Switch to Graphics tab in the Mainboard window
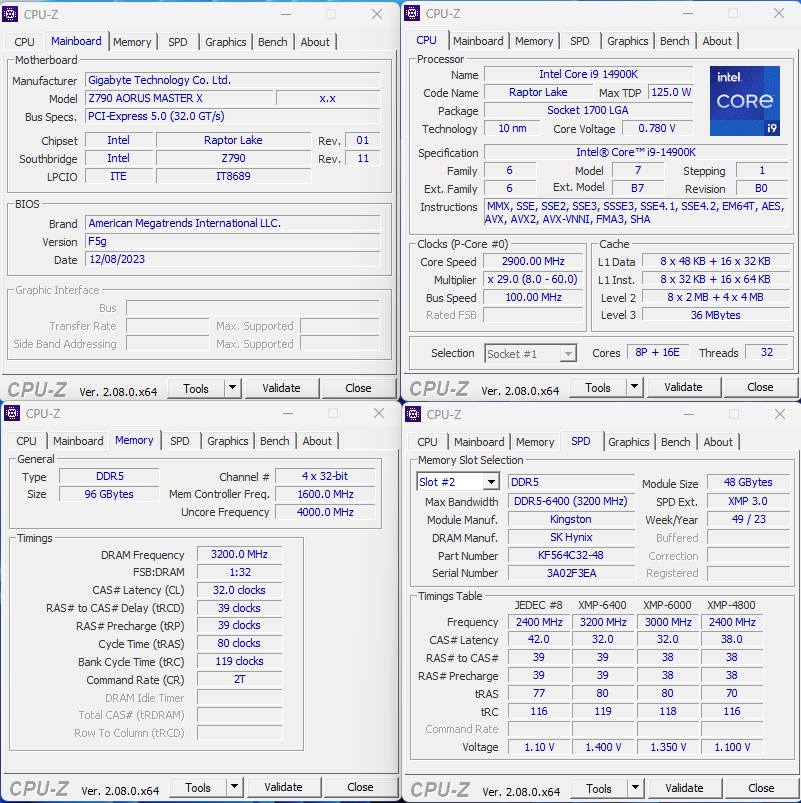The width and height of the screenshot is (801, 803). (x=225, y=42)
